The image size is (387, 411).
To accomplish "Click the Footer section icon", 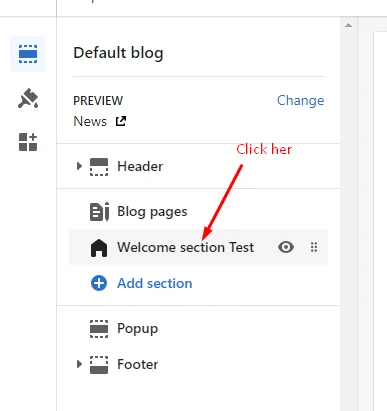I will click(x=99, y=365).
